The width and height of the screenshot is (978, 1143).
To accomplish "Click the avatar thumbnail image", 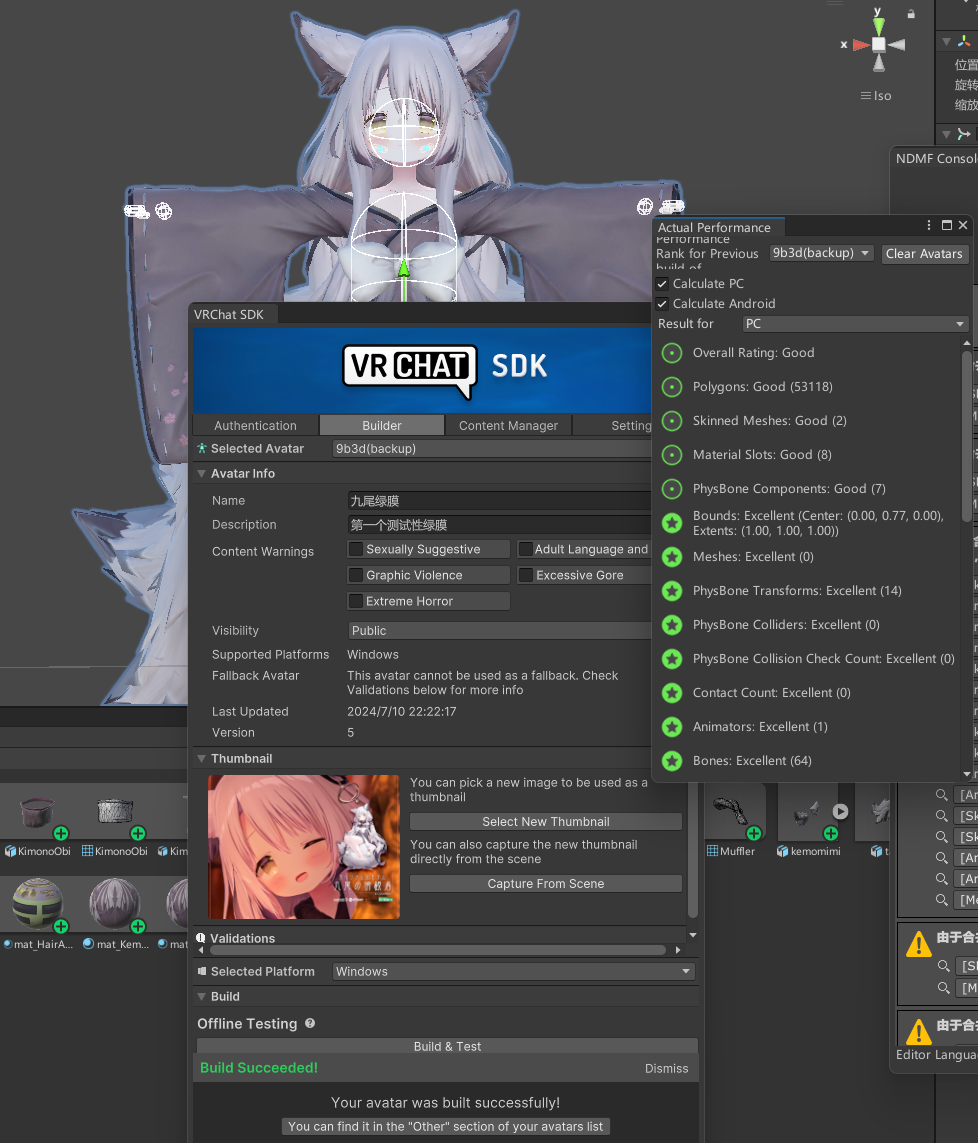I will point(304,847).
